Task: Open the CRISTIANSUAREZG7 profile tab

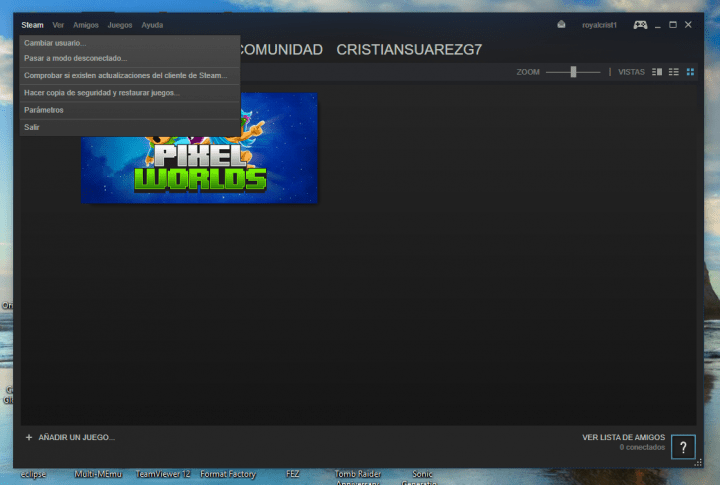Action: [x=409, y=50]
